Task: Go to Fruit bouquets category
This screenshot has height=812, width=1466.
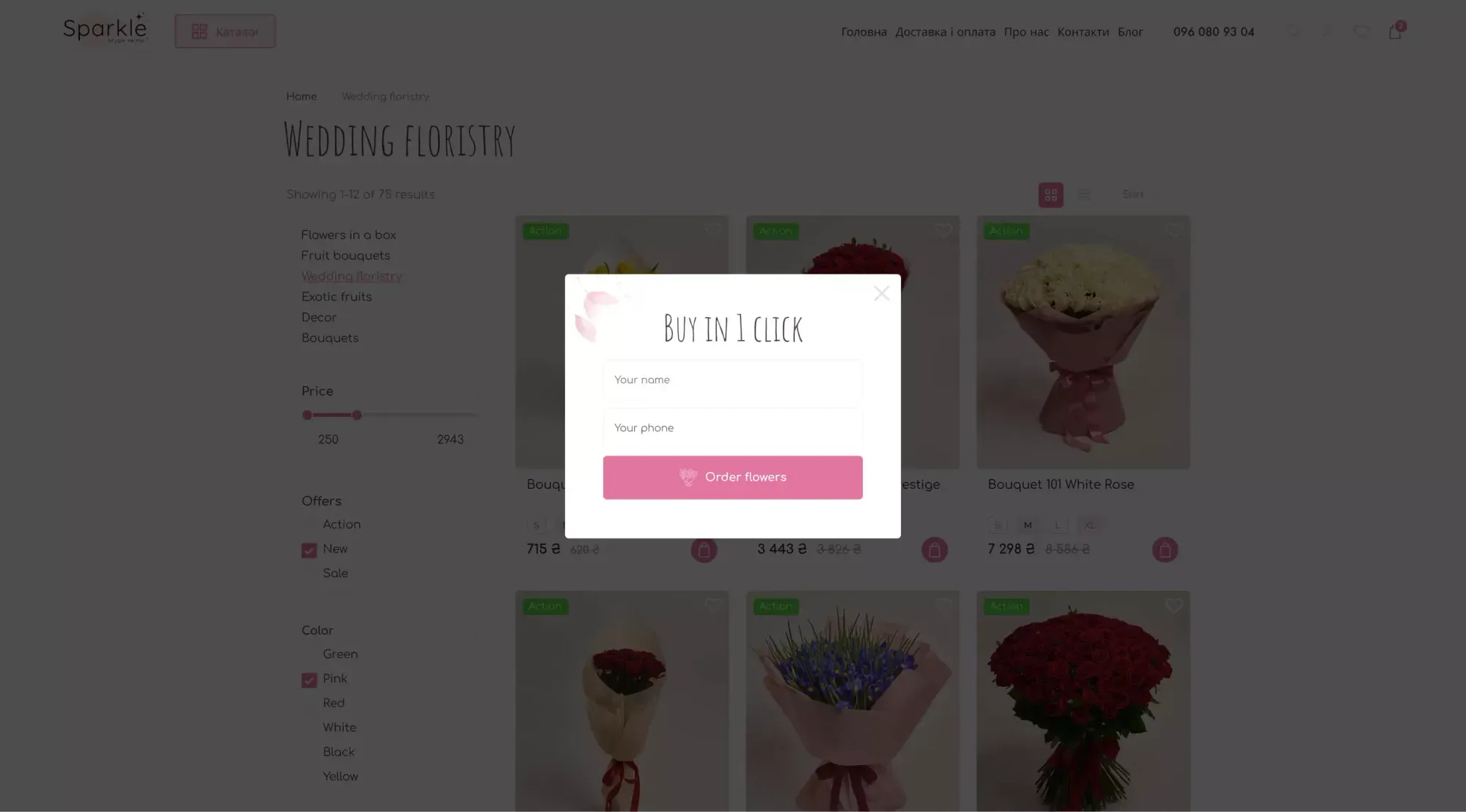Action: [345, 255]
